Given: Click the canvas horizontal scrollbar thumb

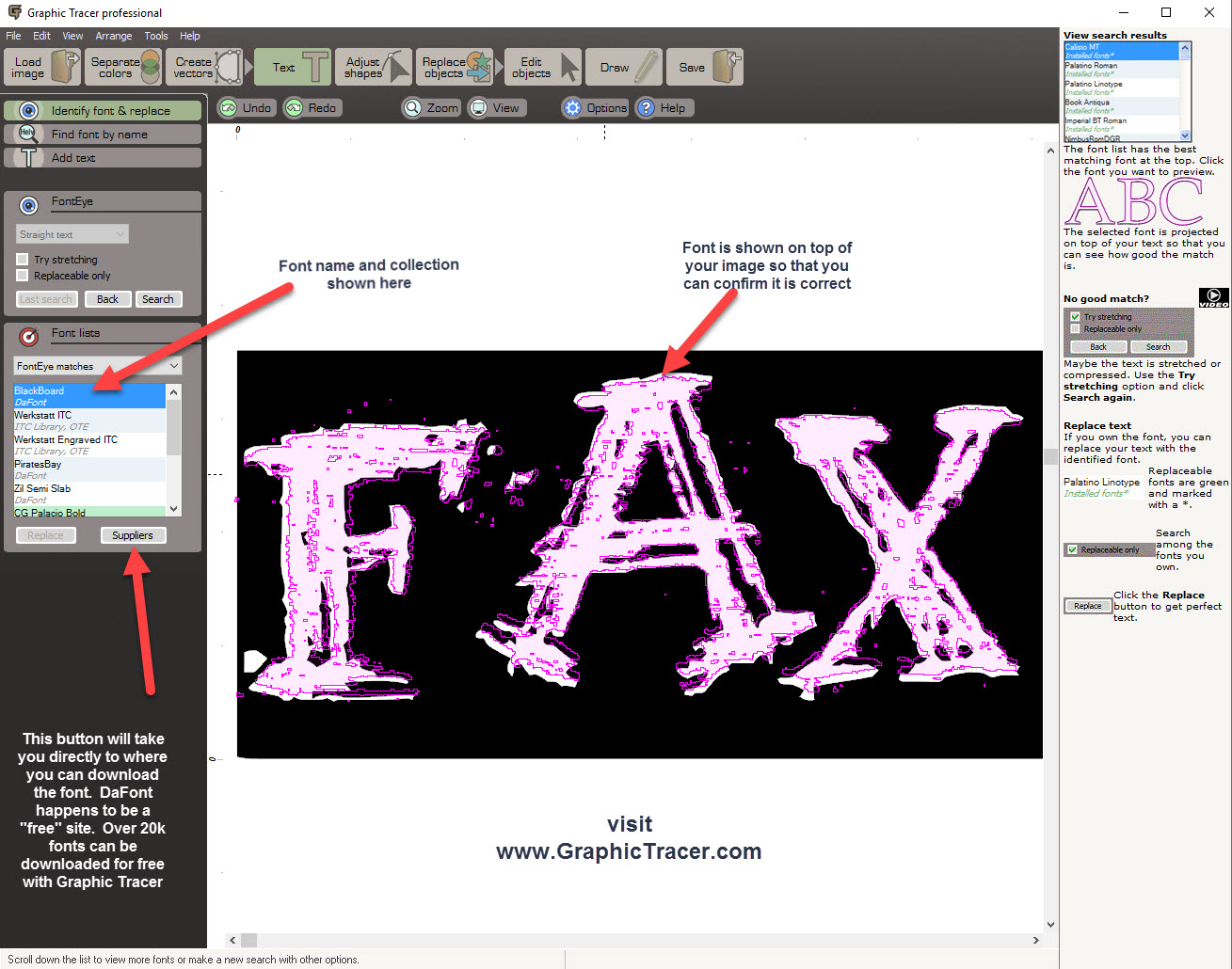Looking at the screenshot, I should (x=249, y=940).
